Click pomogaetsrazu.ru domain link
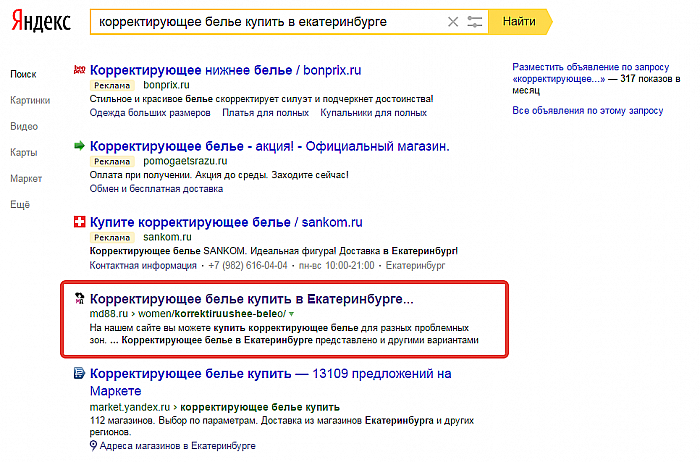 [185, 161]
